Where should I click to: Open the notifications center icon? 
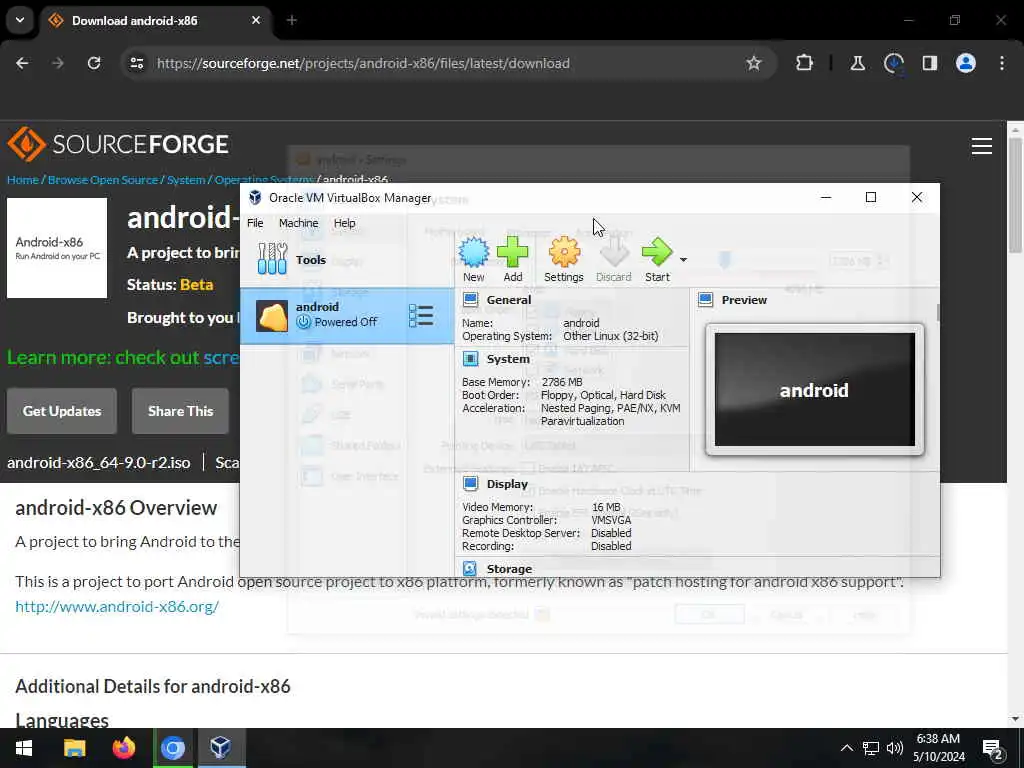(992, 749)
